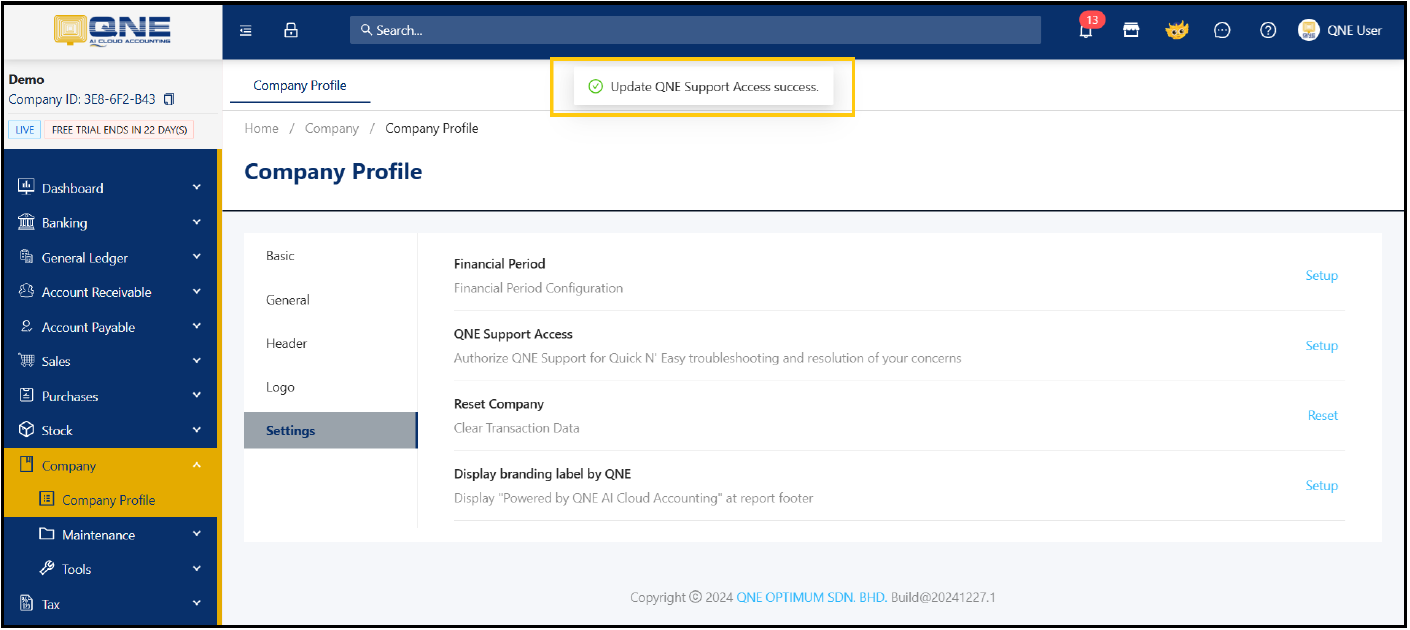Click the Company Profile page heading
The image size is (1410, 630).
[x=333, y=171]
